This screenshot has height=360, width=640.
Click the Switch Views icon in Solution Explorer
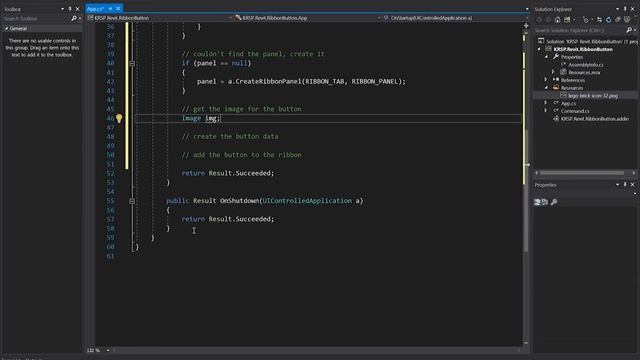[567, 20]
